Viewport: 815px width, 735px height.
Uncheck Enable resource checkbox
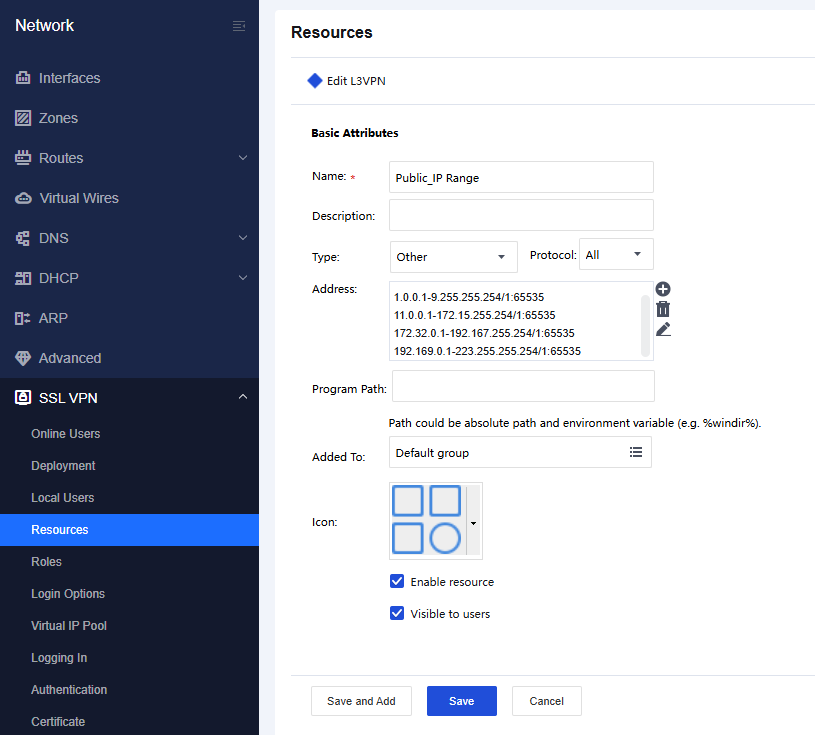point(397,581)
